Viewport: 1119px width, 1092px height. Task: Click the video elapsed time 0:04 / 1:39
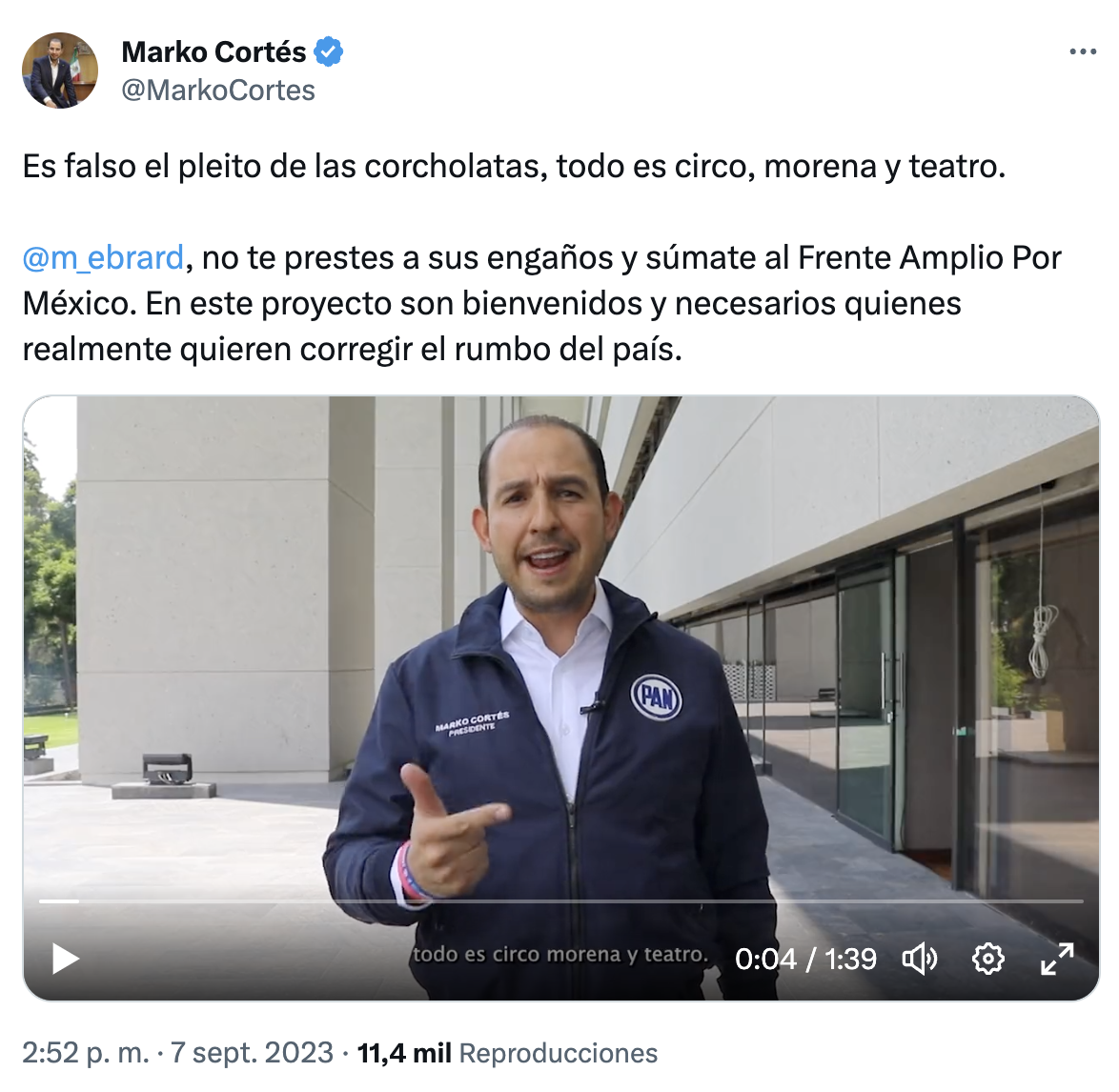point(805,960)
